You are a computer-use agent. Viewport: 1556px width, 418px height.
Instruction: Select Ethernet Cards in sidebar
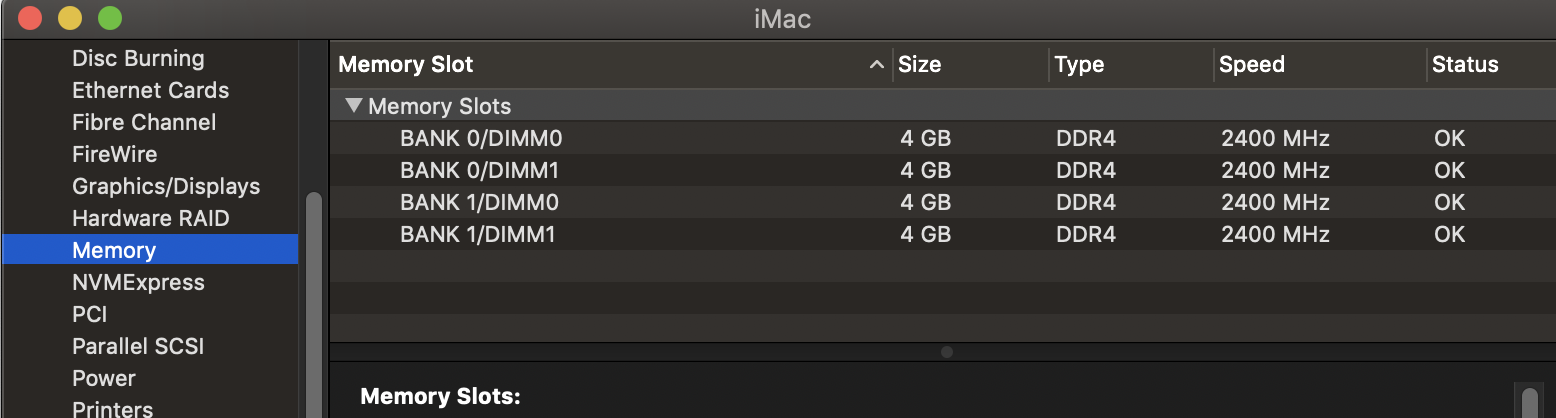[x=150, y=91]
